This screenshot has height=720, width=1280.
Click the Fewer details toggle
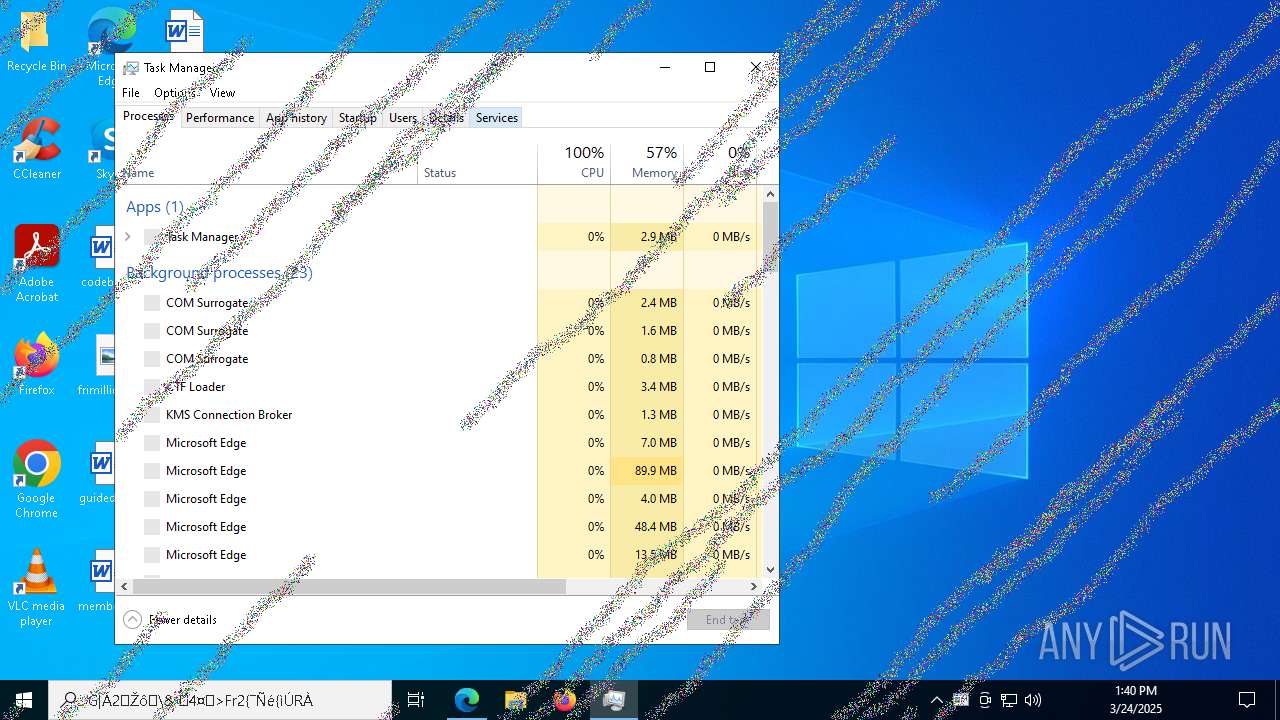pos(170,620)
